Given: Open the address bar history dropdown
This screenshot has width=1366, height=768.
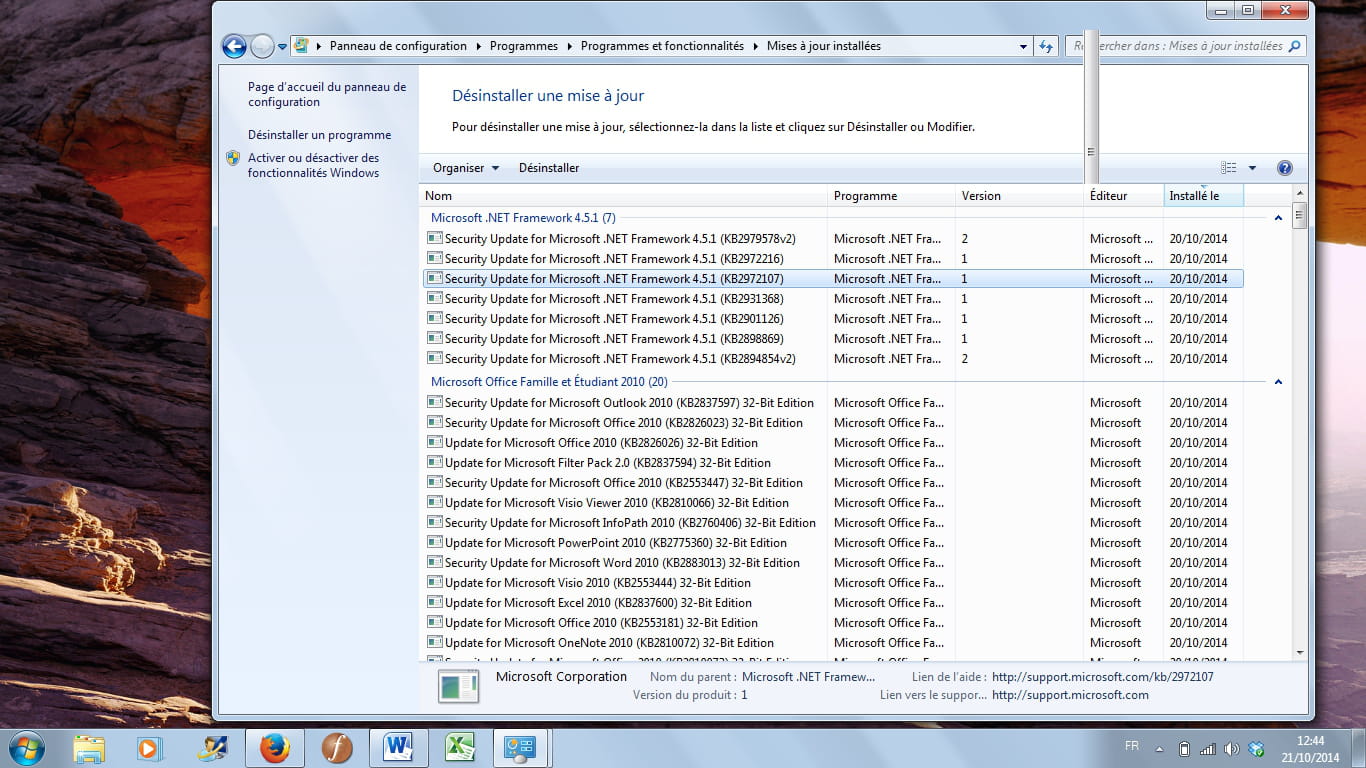Looking at the screenshot, I should tap(1023, 46).
